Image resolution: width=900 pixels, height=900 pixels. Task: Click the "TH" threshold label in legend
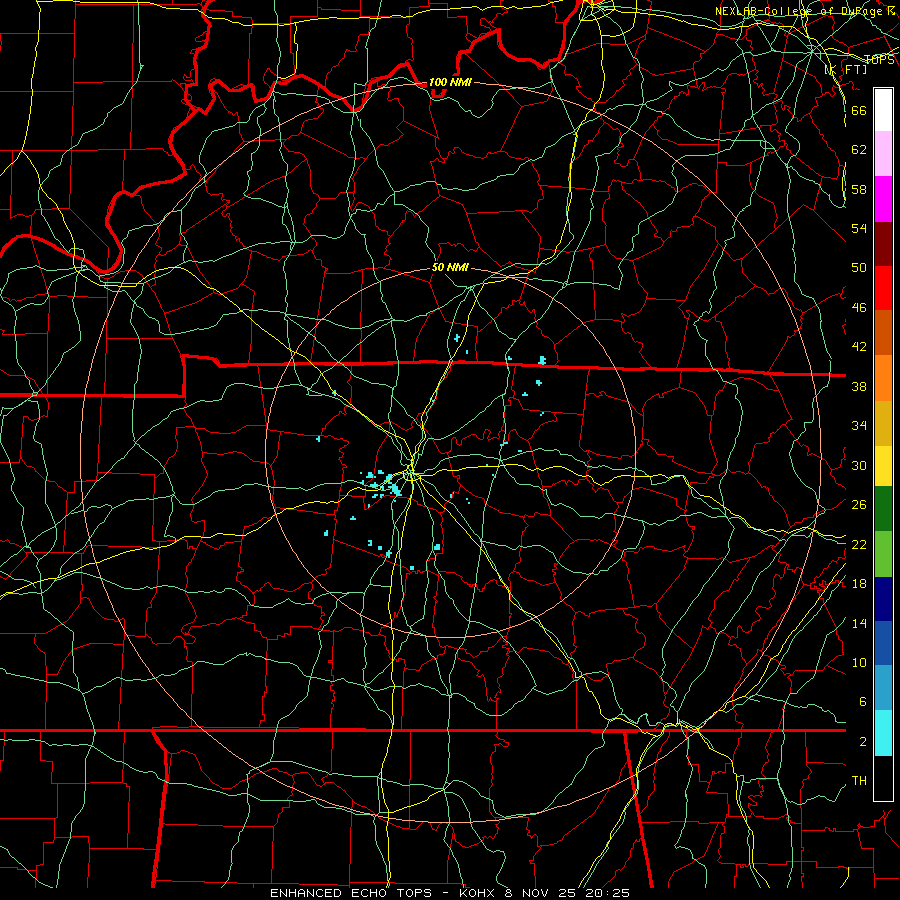859,780
